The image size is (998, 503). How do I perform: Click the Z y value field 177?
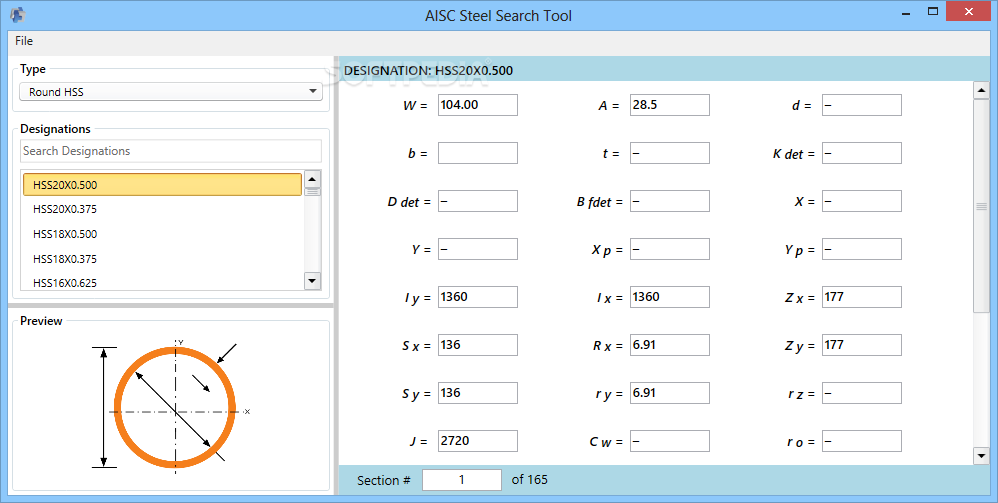click(x=862, y=345)
